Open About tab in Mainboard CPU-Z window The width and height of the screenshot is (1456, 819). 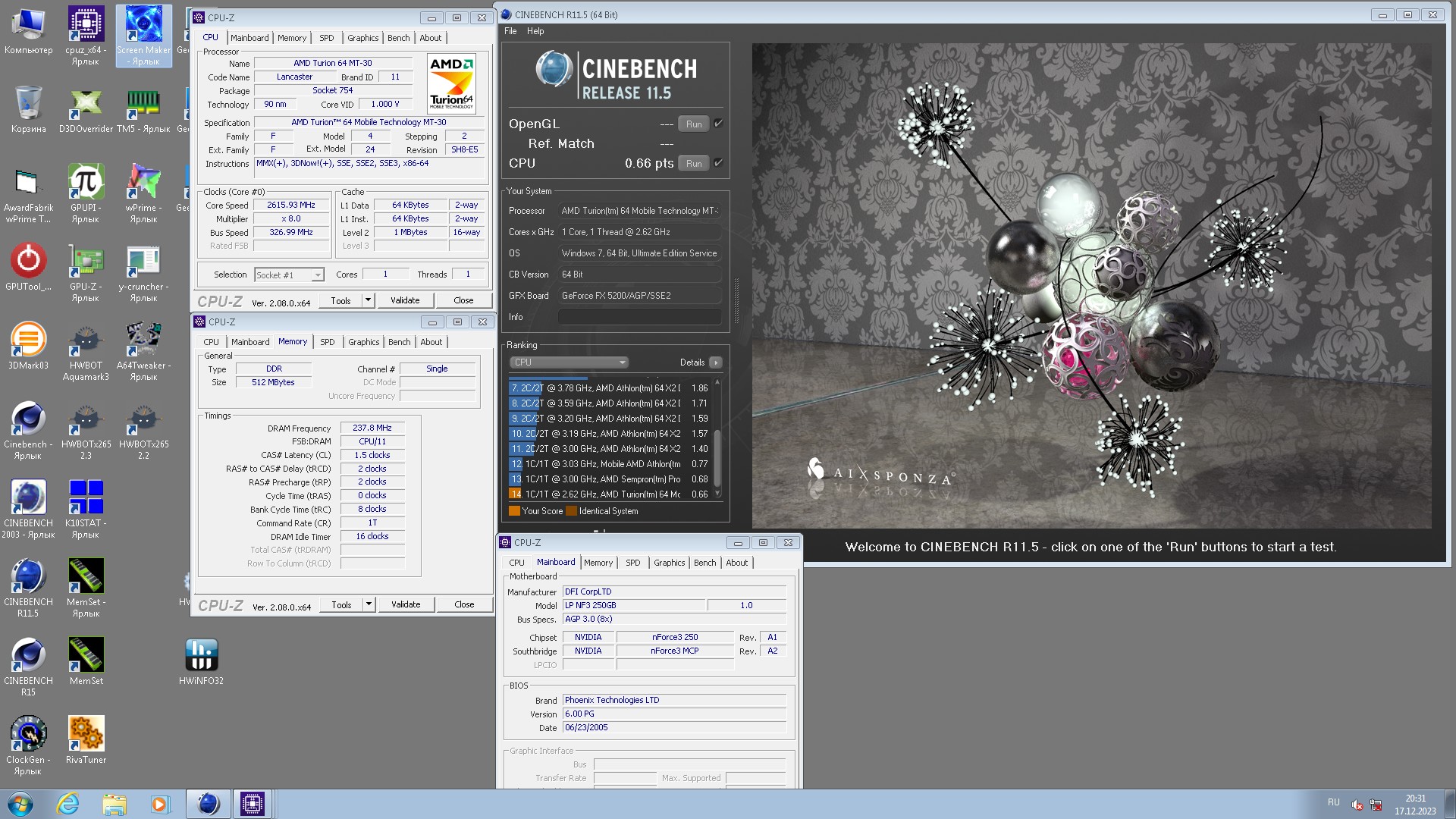coord(736,563)
